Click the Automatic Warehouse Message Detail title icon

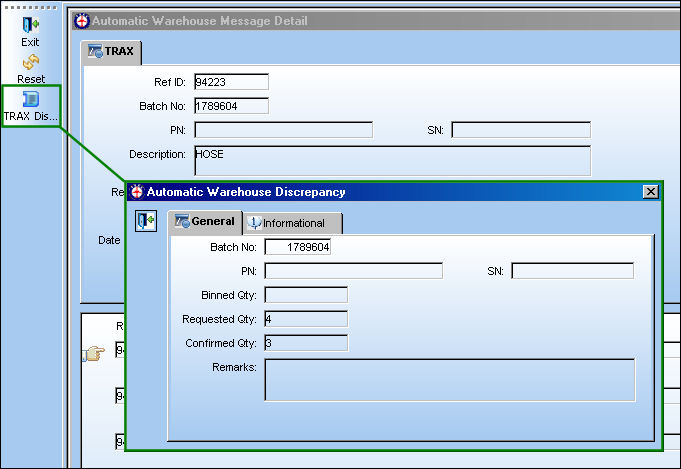pyautogui.click(x=82, y=21)
